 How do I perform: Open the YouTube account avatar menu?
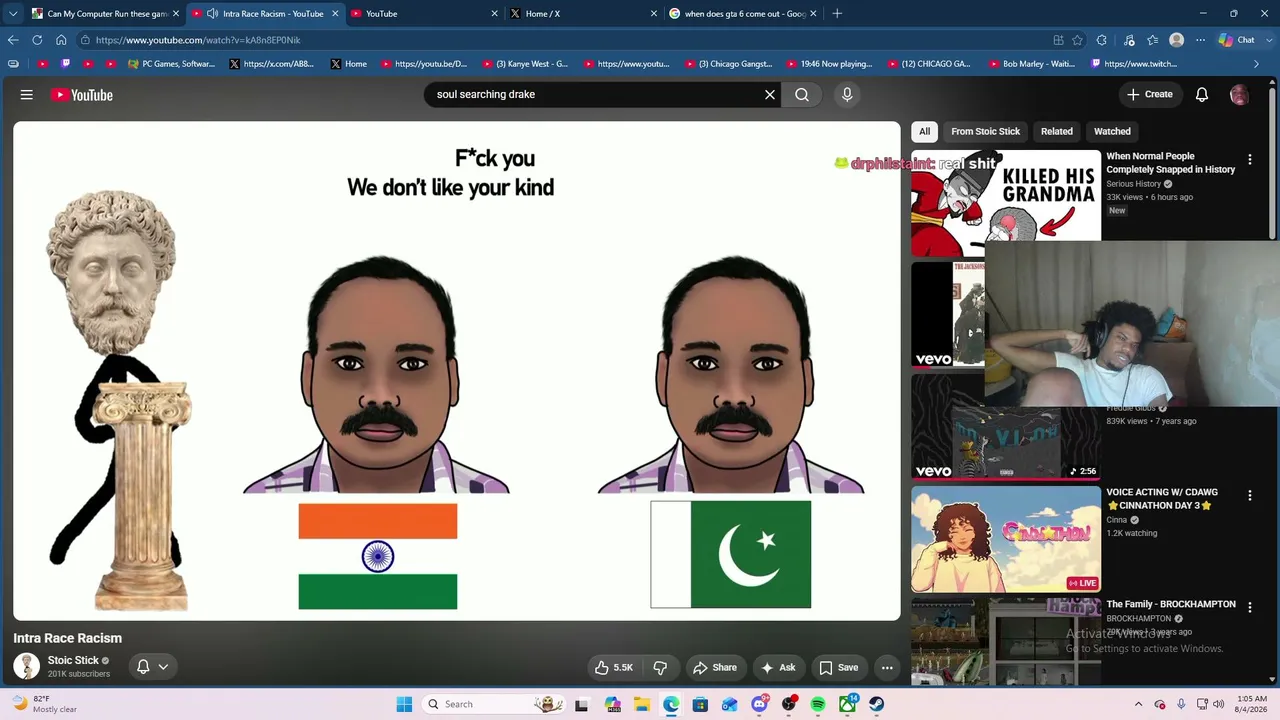point(1239,94)
